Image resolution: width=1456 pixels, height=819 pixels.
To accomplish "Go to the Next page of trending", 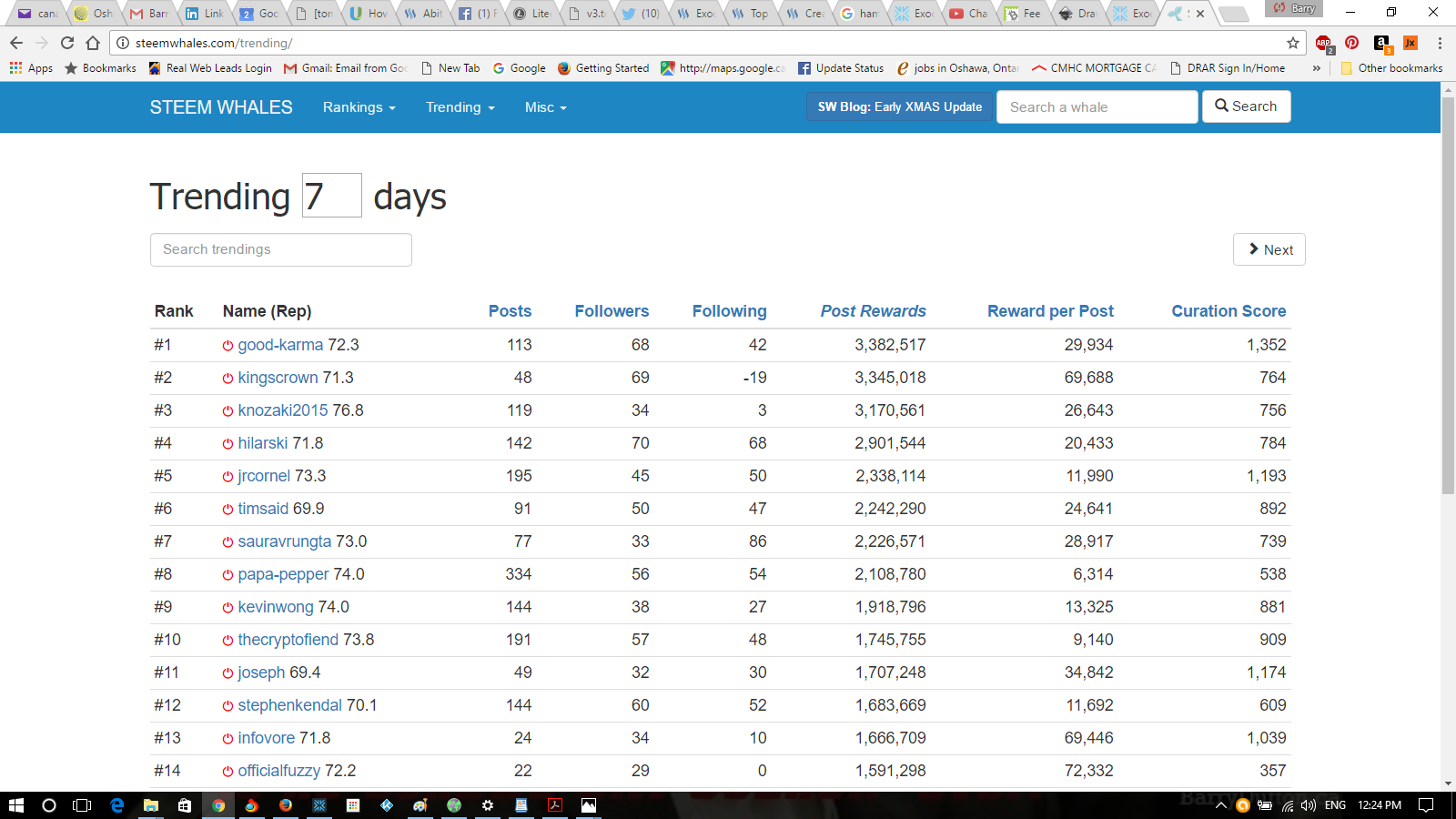I will pyautogui.click(x=1269, y=249).
